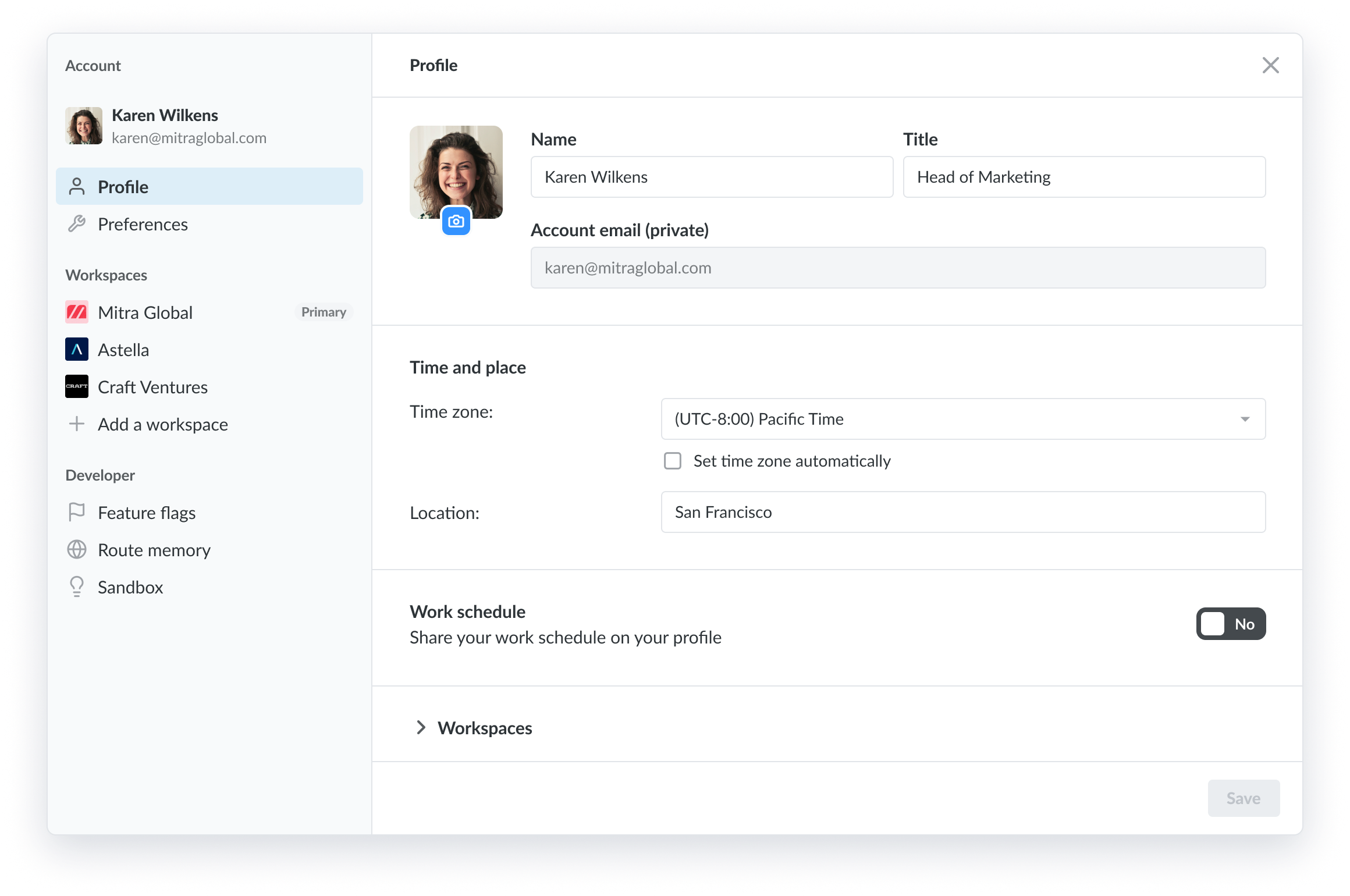Open Preferences in the sidebar
The image size is (1350, 896).
[x=143, y=225]
